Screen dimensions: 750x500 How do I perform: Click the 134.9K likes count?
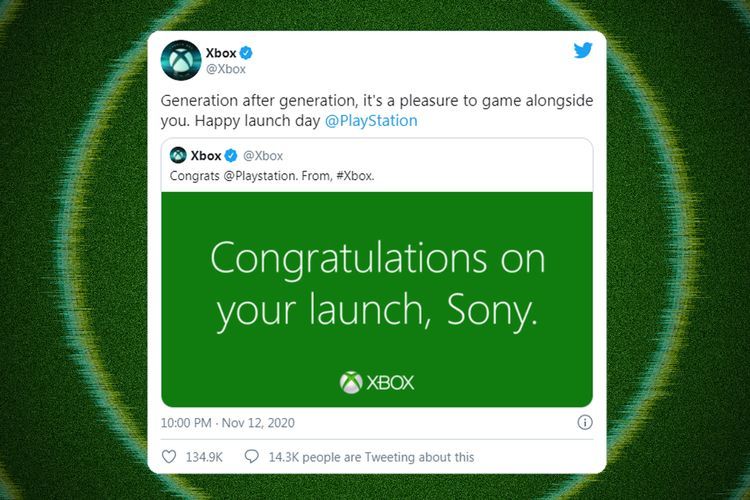click(x=204, y=457)
